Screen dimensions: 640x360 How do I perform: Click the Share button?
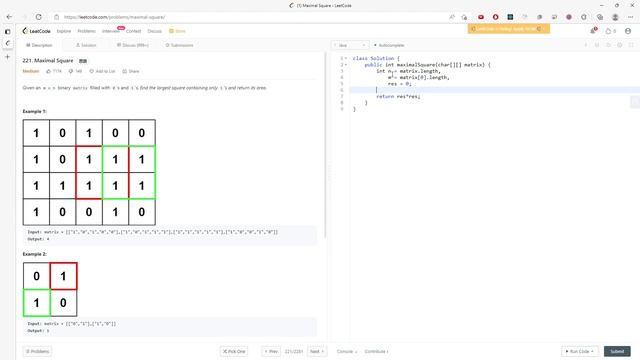tap(131, 71)
